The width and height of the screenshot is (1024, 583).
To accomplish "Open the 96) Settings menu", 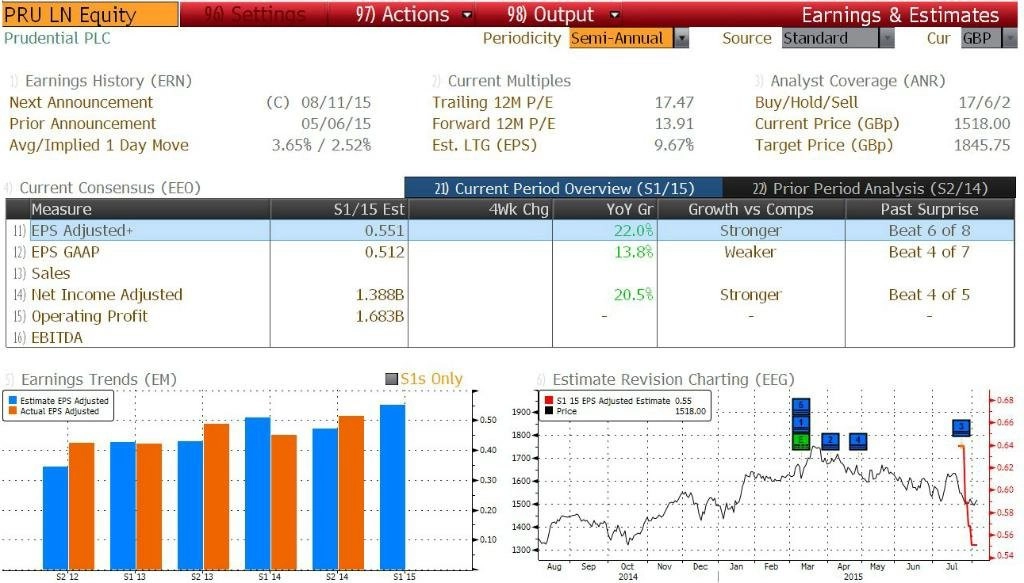I will click(255, 14).
